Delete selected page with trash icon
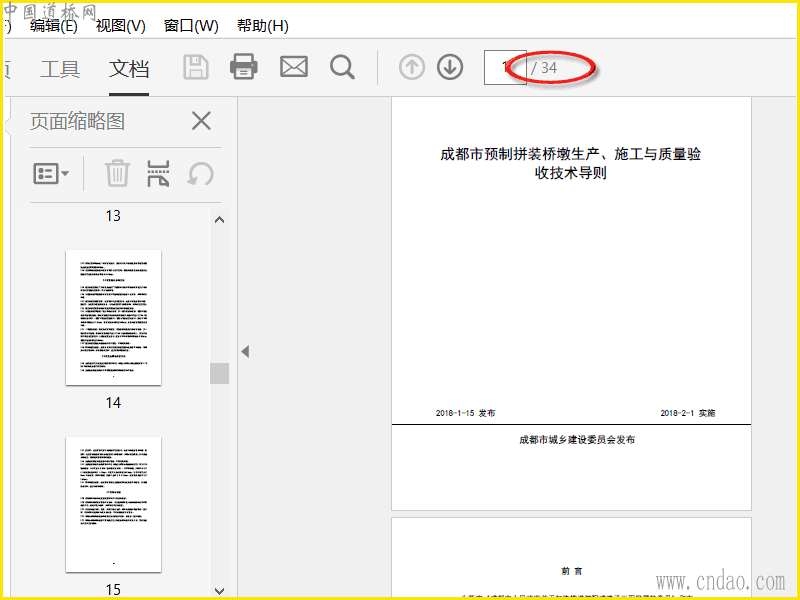 click(x=117, y=173)
